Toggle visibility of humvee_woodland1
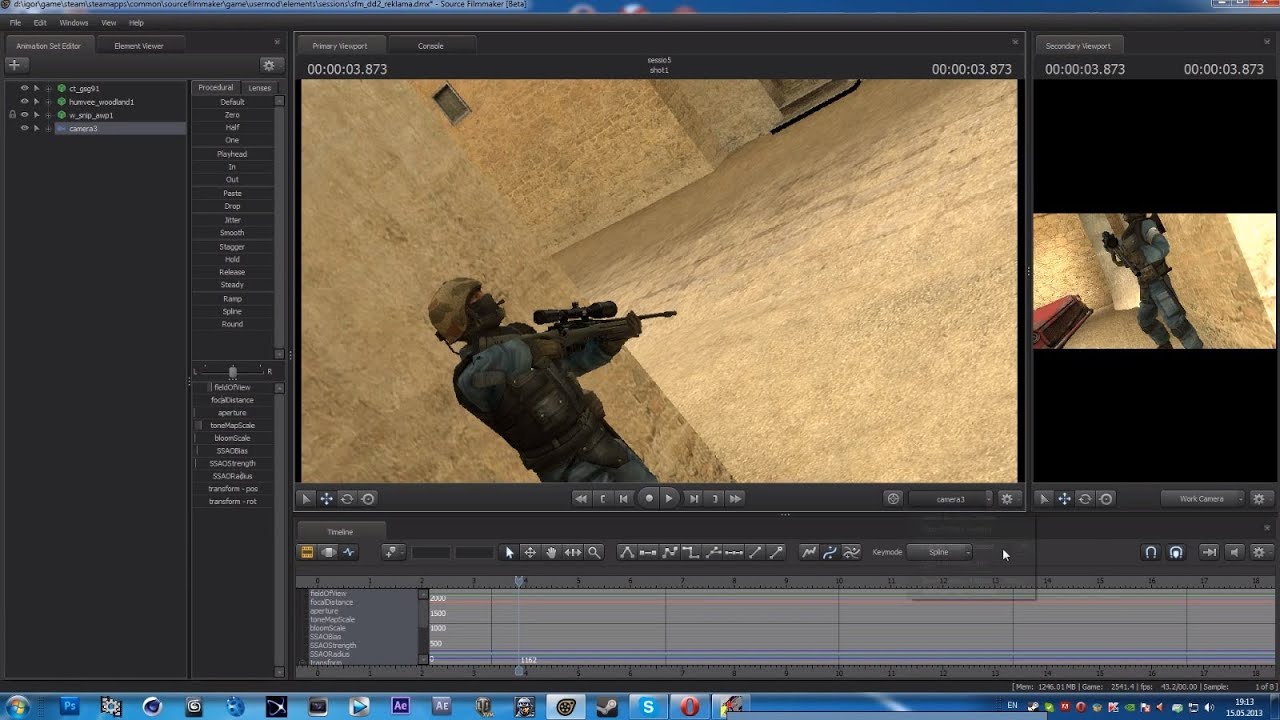Image resolution: width=1280 pixels, height=720 pixels. pyautogui.click(x=24, y=101)
